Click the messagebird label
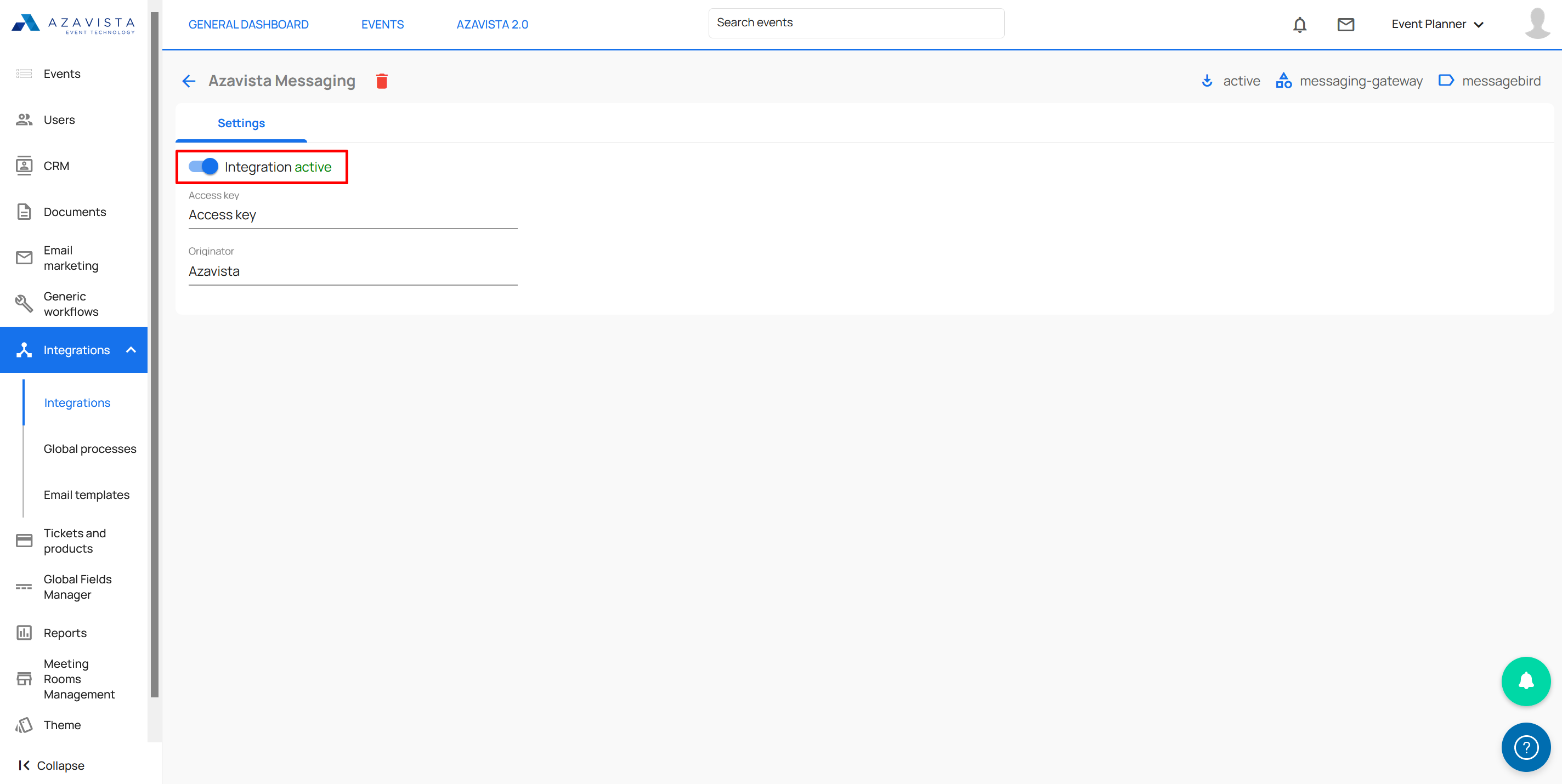 1501,81
